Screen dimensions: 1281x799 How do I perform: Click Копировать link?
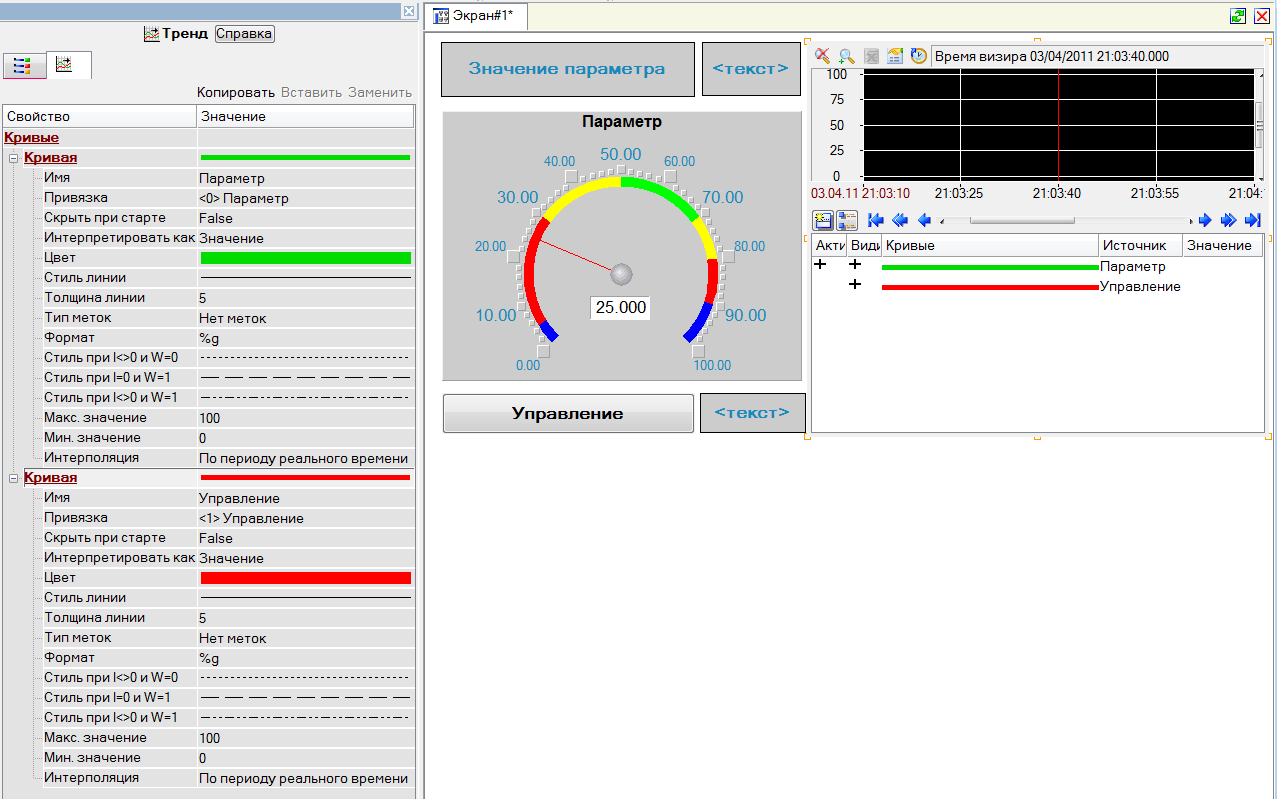click(236, 92)
